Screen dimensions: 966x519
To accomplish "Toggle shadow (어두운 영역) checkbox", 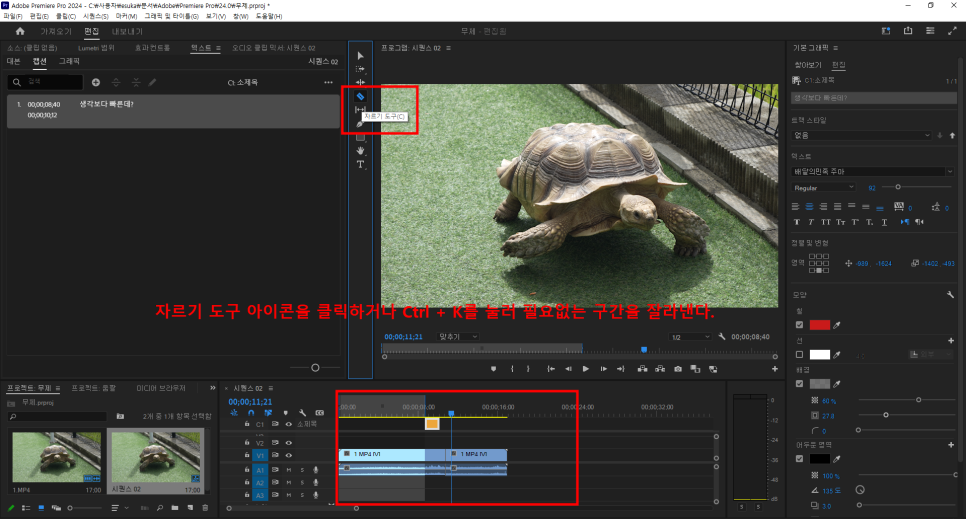I will tap(799, 459).
